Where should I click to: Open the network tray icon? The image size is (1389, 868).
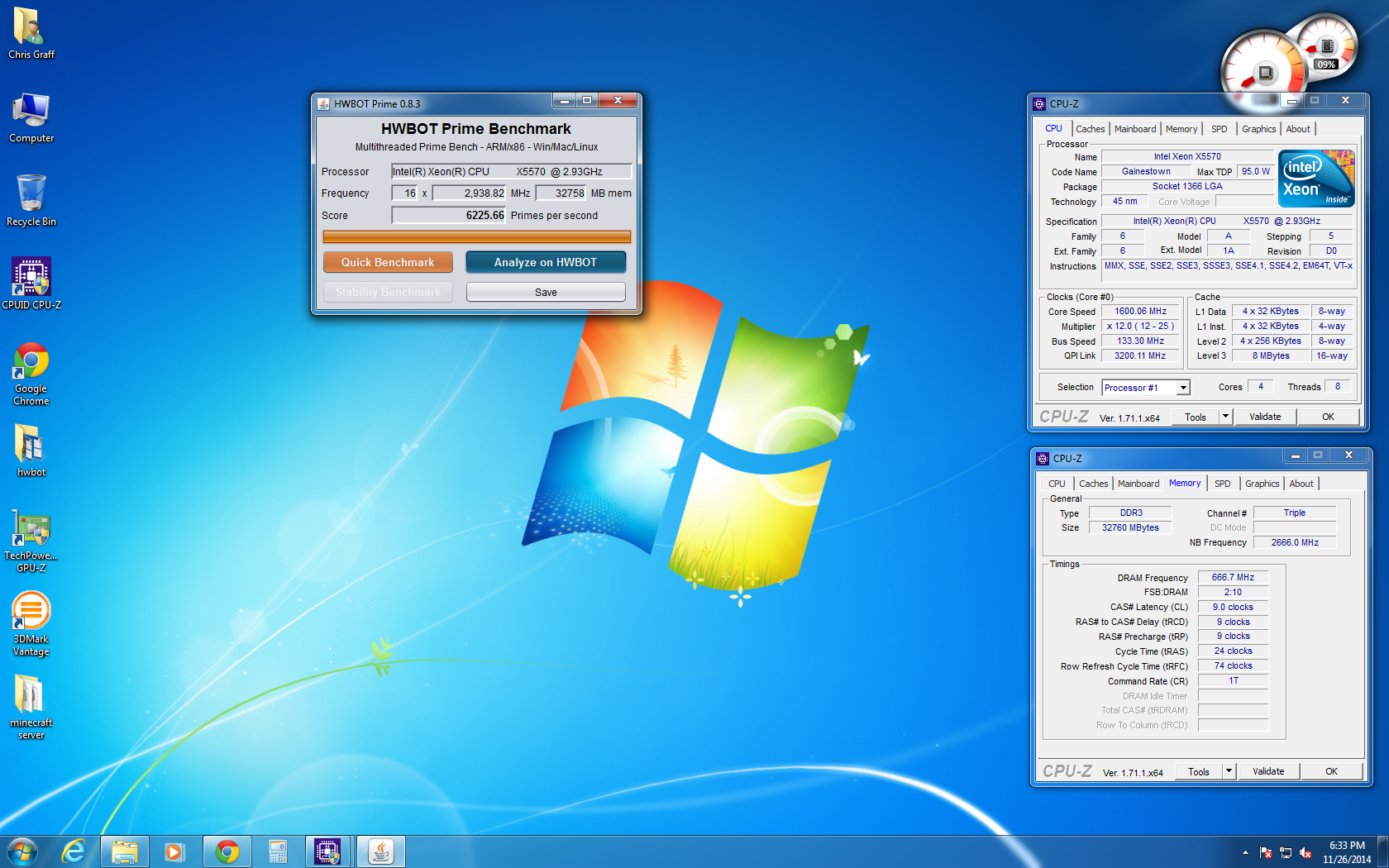[x=1286, y=852]
